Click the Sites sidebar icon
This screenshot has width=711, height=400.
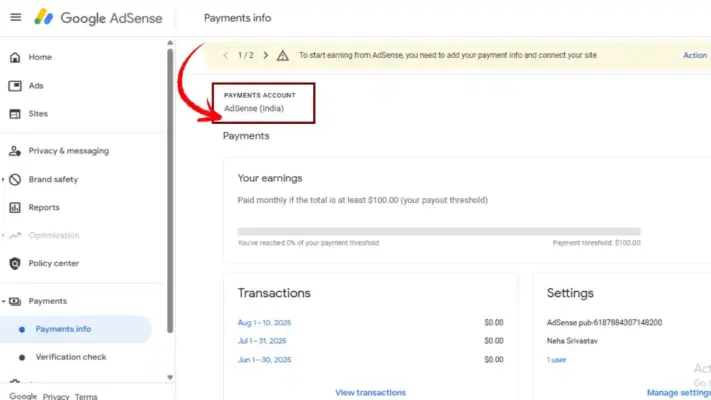coord(15,114)
